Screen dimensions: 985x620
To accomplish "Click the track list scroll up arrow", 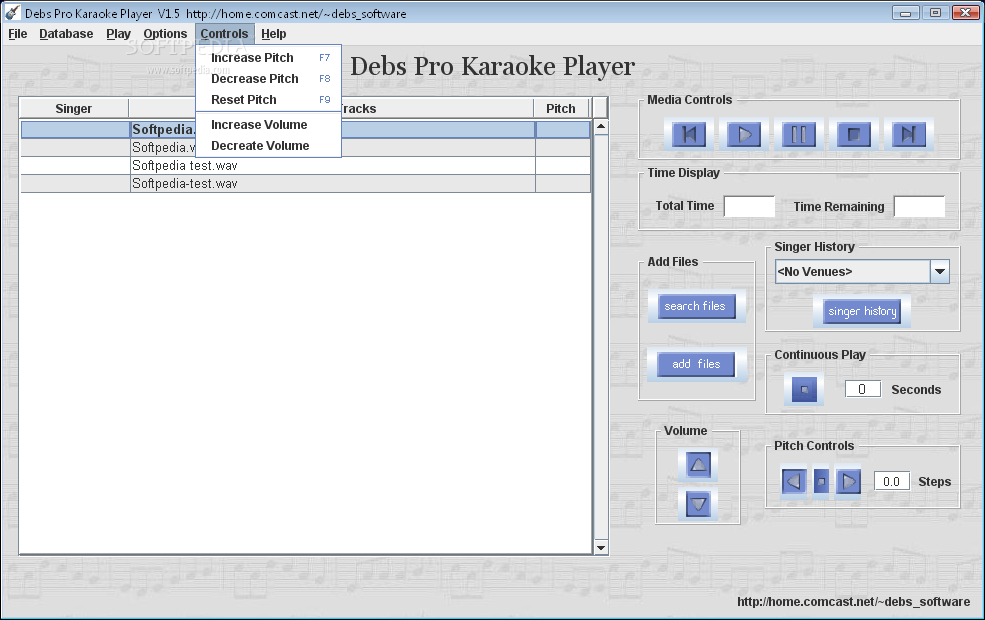I will point(601,126).
